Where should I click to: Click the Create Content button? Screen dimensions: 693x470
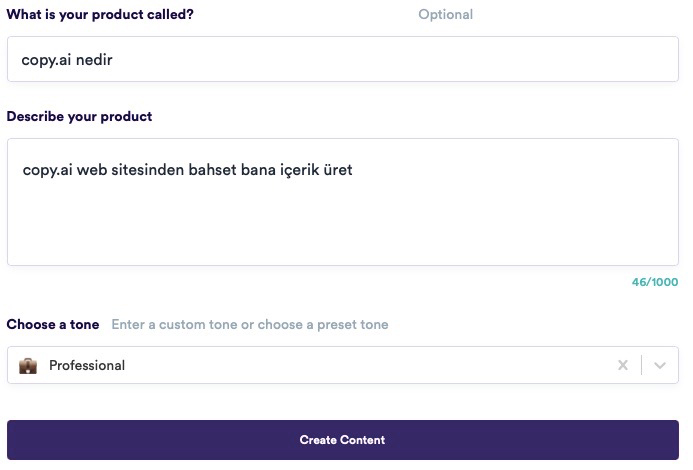[343, 440]
